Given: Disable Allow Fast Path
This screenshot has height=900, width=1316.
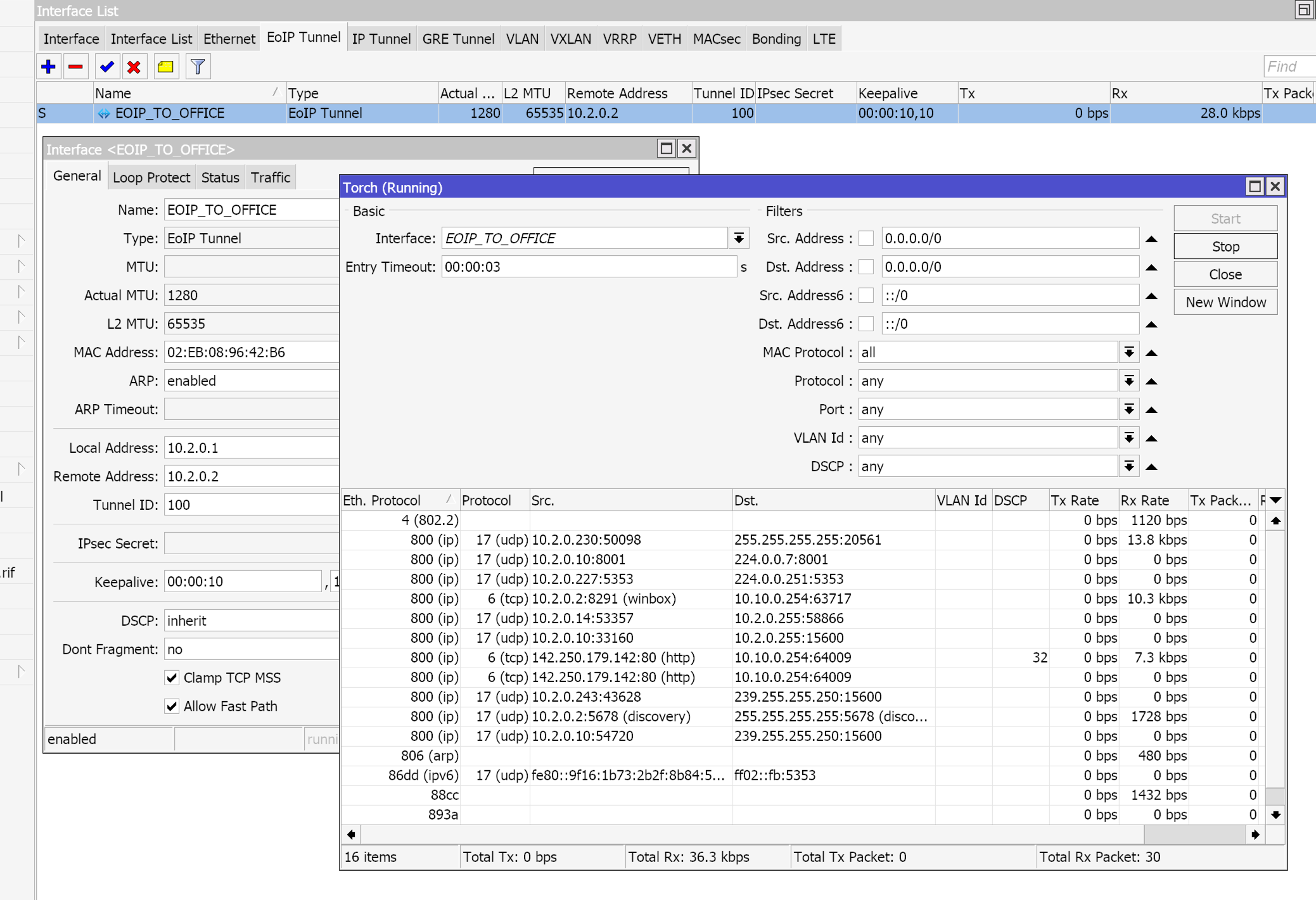Looking at the screenshot, I should click(x=172, y=706).
